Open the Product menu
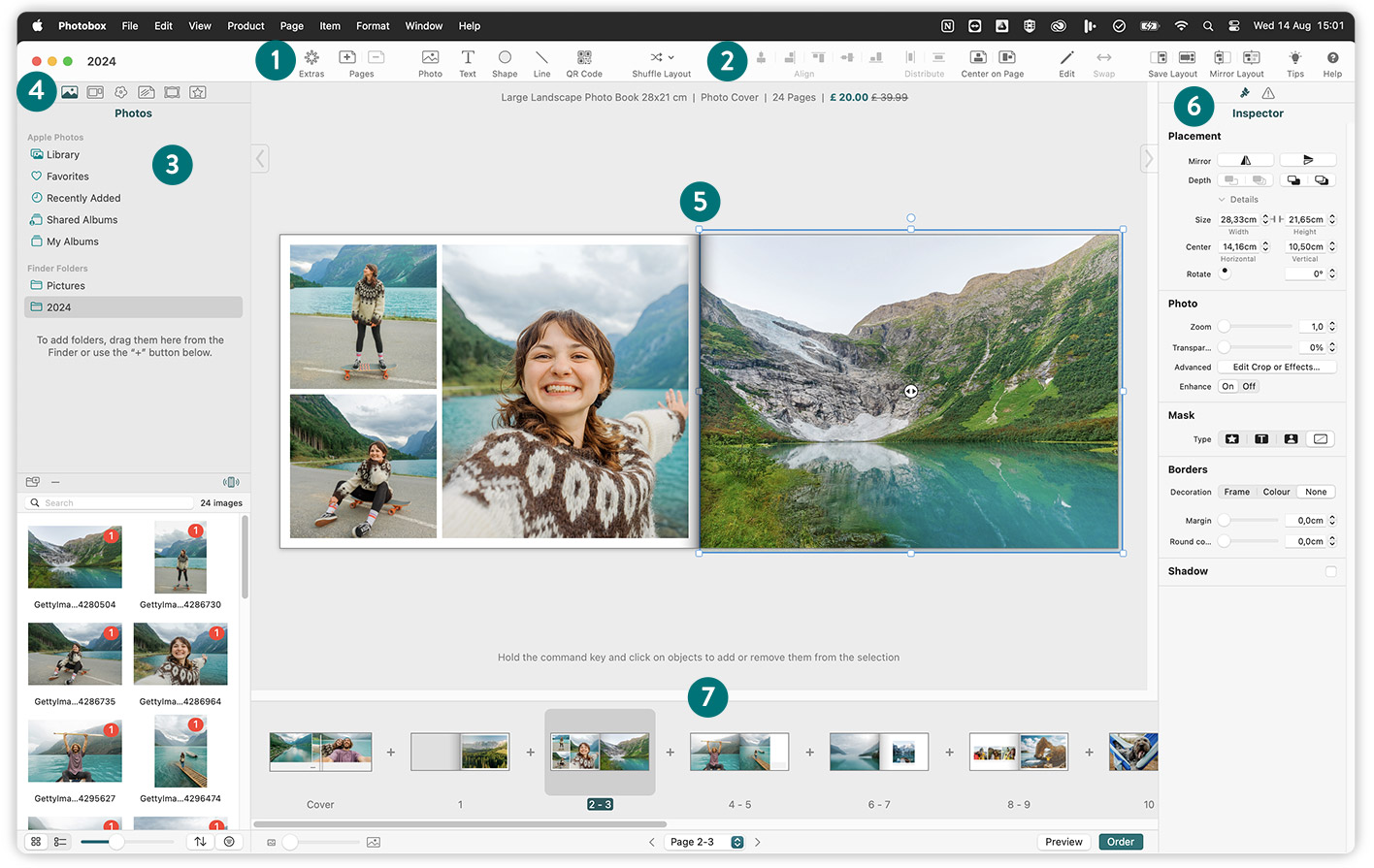This screenshot has height=868, width=1374. (x=245, y=26)
